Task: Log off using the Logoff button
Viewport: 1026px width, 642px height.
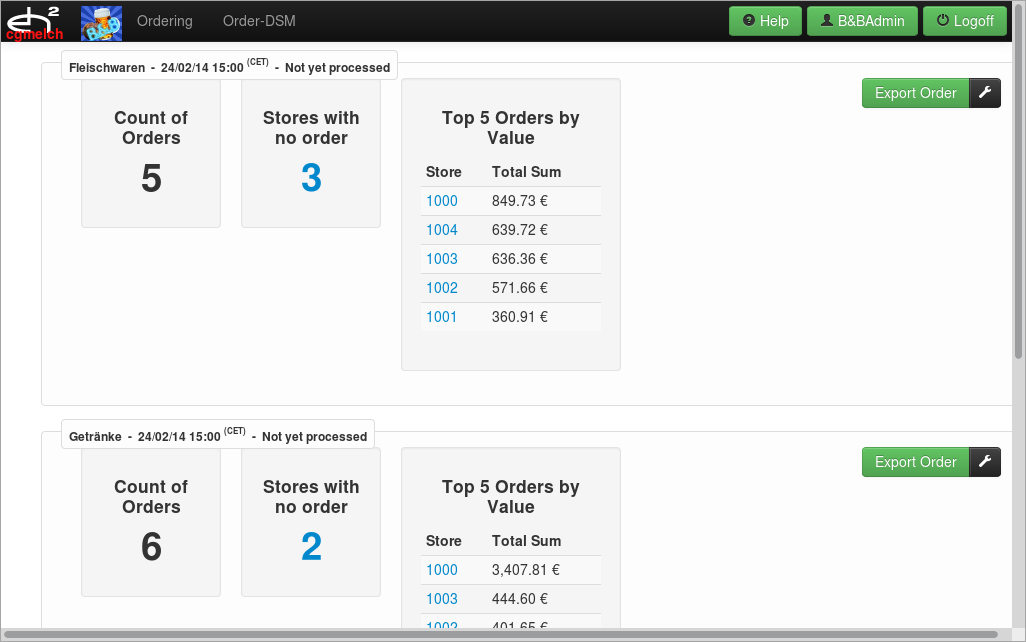Action: coord(964,21)
